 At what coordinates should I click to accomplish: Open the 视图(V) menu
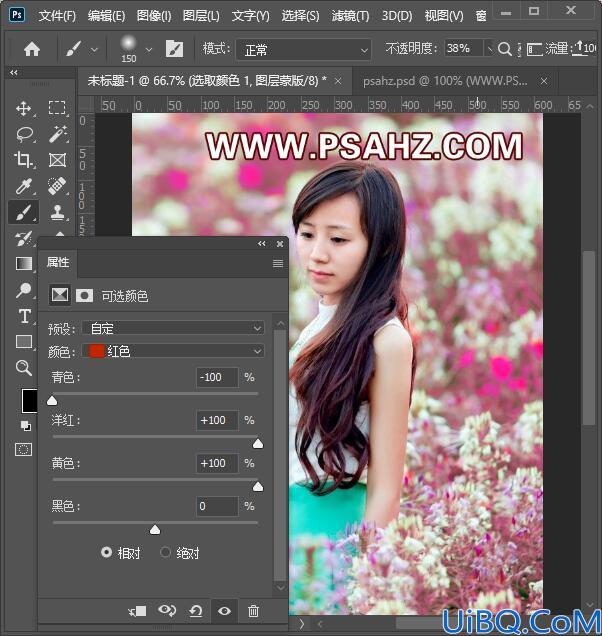pyautogui.click(x=444, y=16)
